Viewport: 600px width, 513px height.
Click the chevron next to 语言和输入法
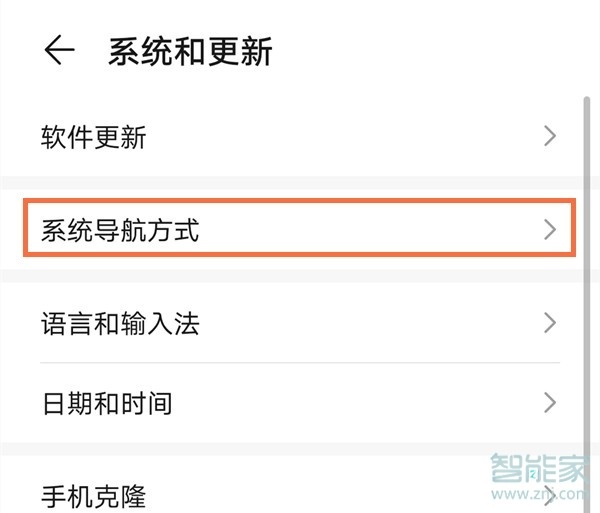550,323
